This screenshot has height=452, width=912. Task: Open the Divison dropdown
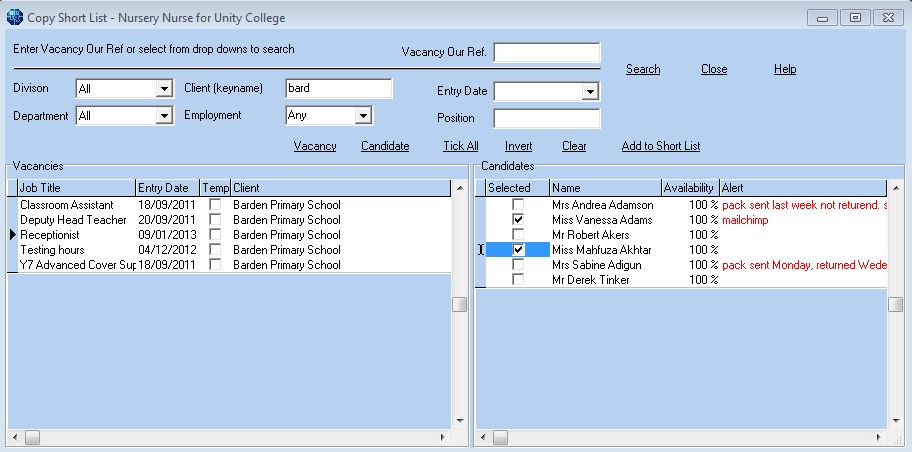165,89
